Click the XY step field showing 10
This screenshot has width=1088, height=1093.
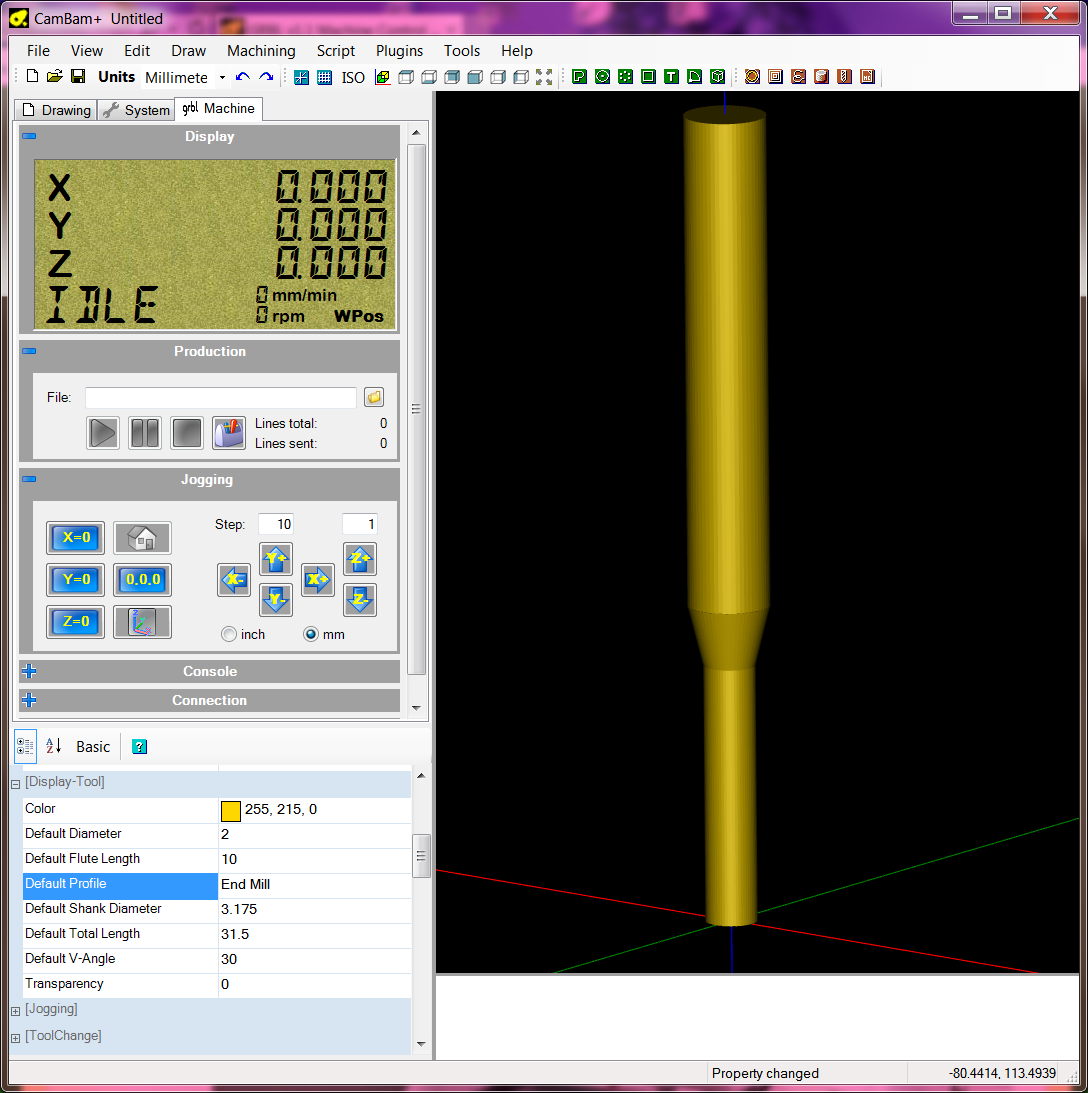pyautogui.click(x=276, y=524)
